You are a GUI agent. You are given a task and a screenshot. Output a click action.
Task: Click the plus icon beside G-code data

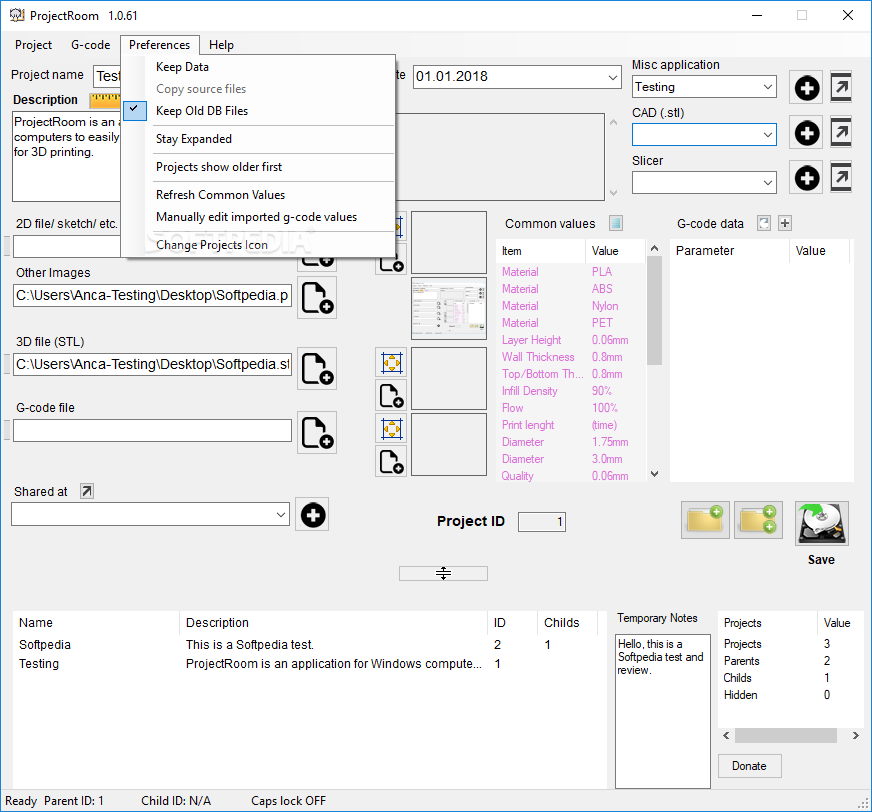coord(785,223)
